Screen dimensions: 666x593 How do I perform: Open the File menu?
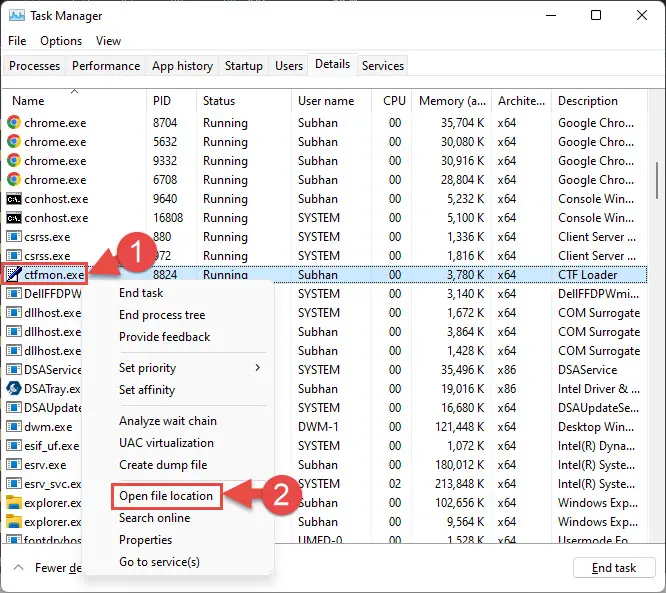(17, 41)
